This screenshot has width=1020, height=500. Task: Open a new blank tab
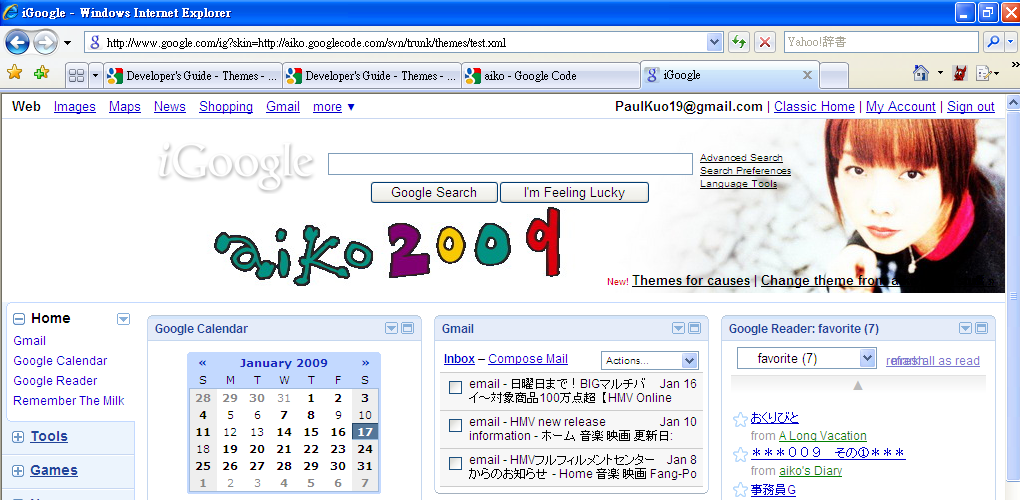(x=834, y=75)
